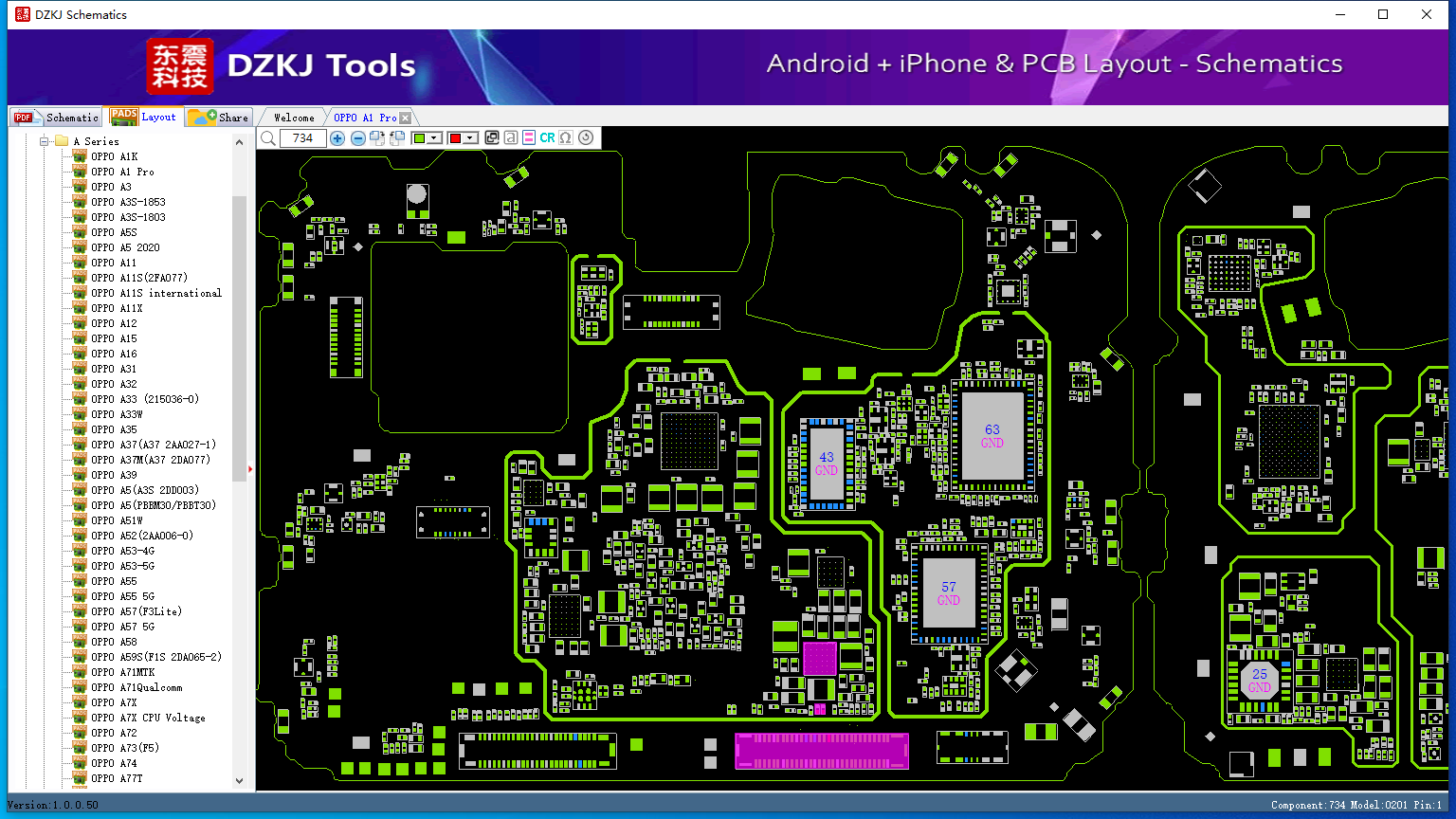This screenshot has width=1456, height=819.
Task: Select OPPO A5(PBEM30/PBBT30) in the tree
Action: click(x=154, y=505)
